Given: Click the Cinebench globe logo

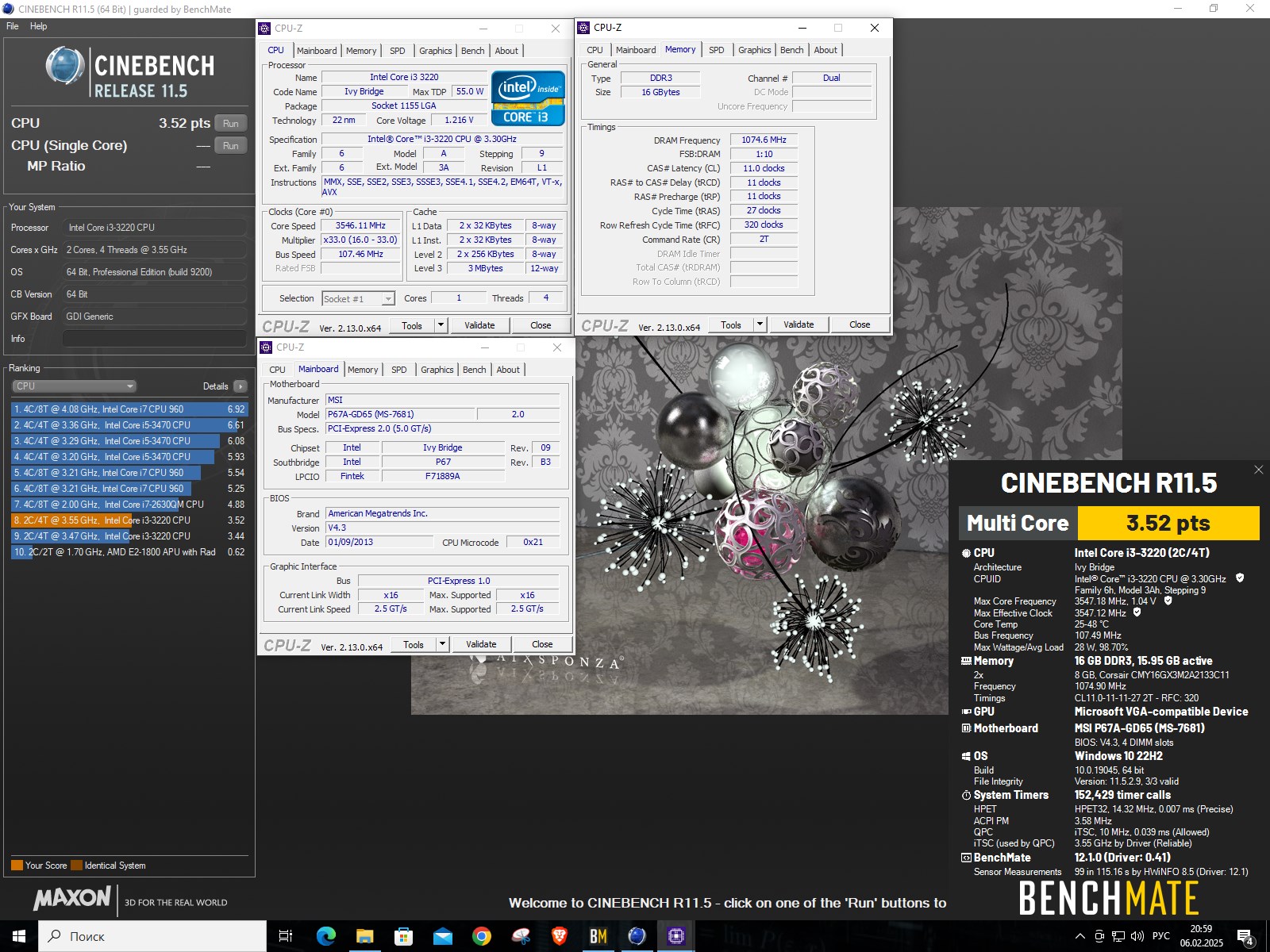Looking at the screenshot, I should 65,66.
